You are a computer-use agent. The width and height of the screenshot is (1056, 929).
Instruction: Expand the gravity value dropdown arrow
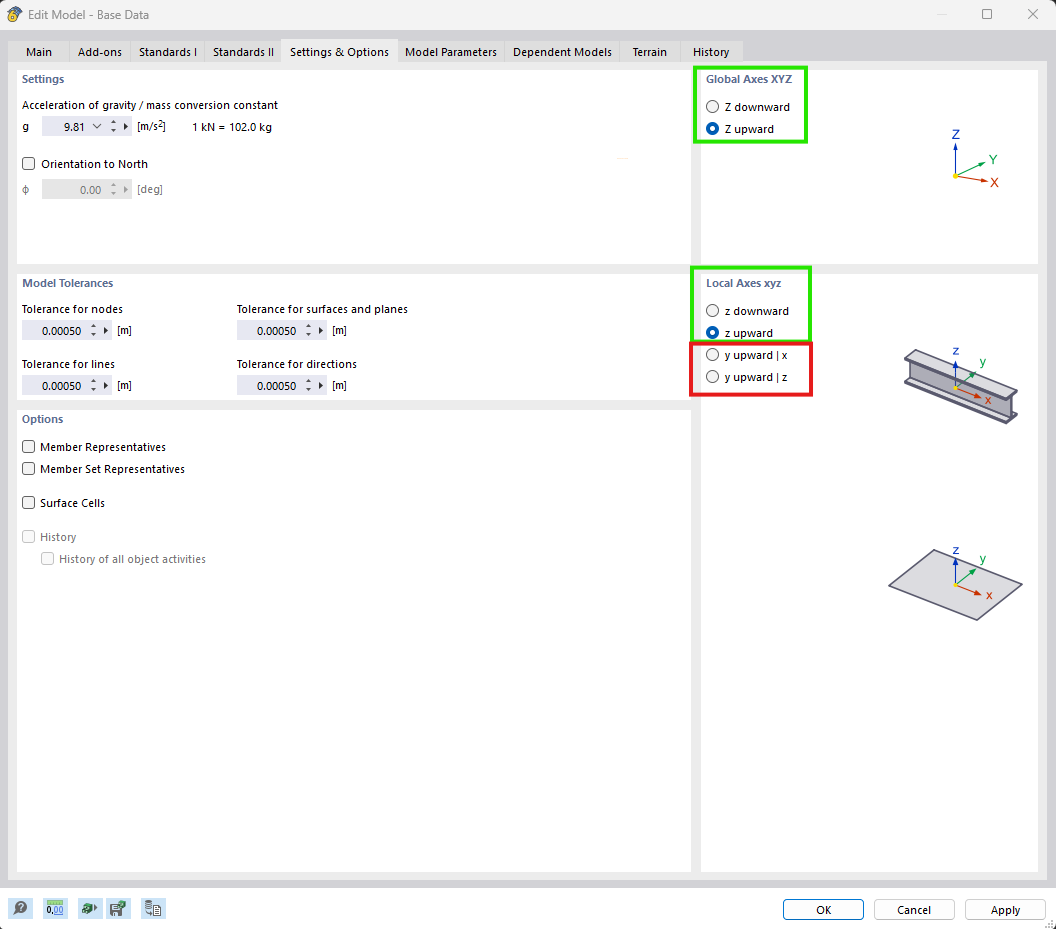click(97, 127)
